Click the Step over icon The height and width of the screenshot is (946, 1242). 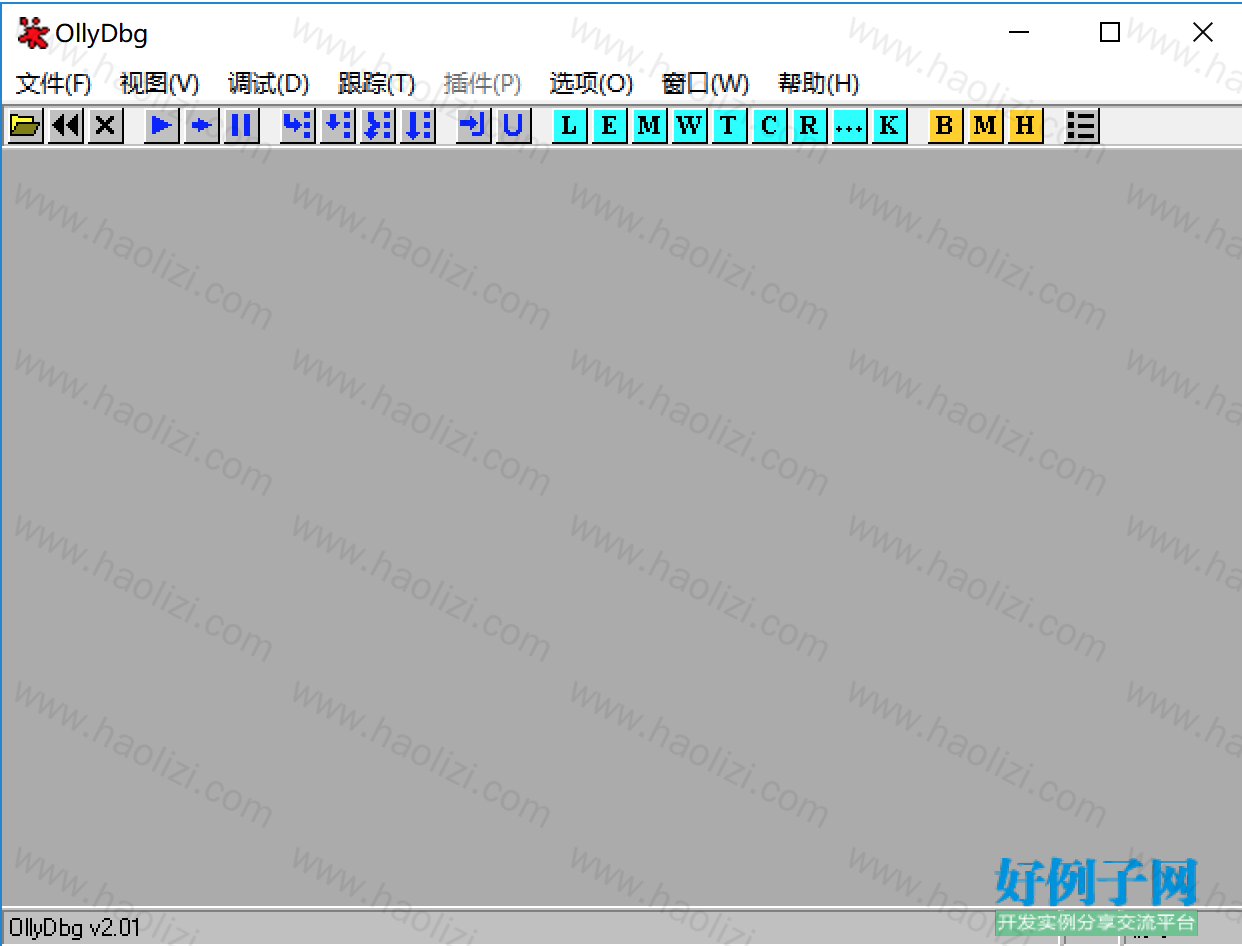point(338,126)
